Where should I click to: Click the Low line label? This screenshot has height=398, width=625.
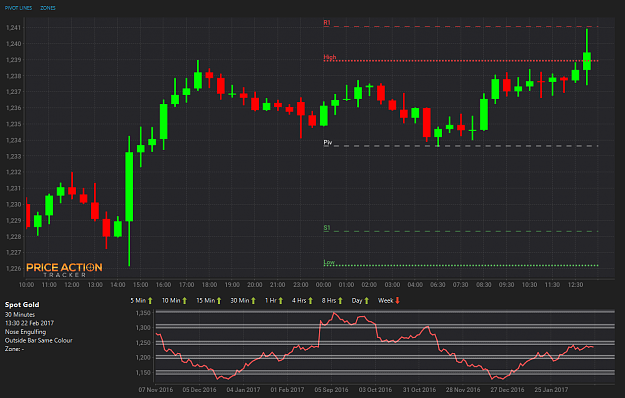[329, 262]
